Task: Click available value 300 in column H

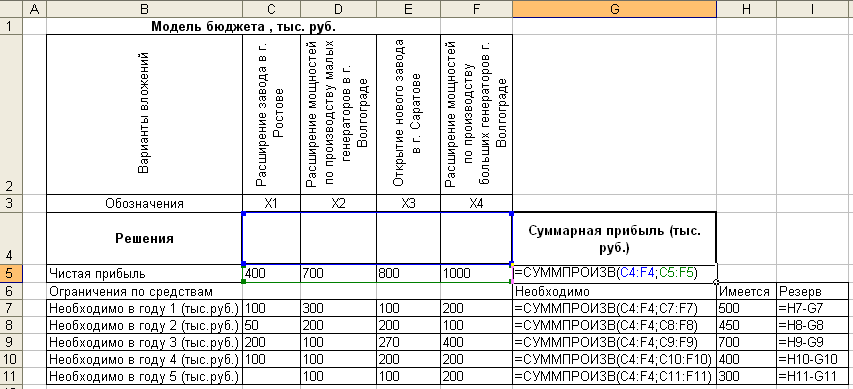Action: (746, 376)
